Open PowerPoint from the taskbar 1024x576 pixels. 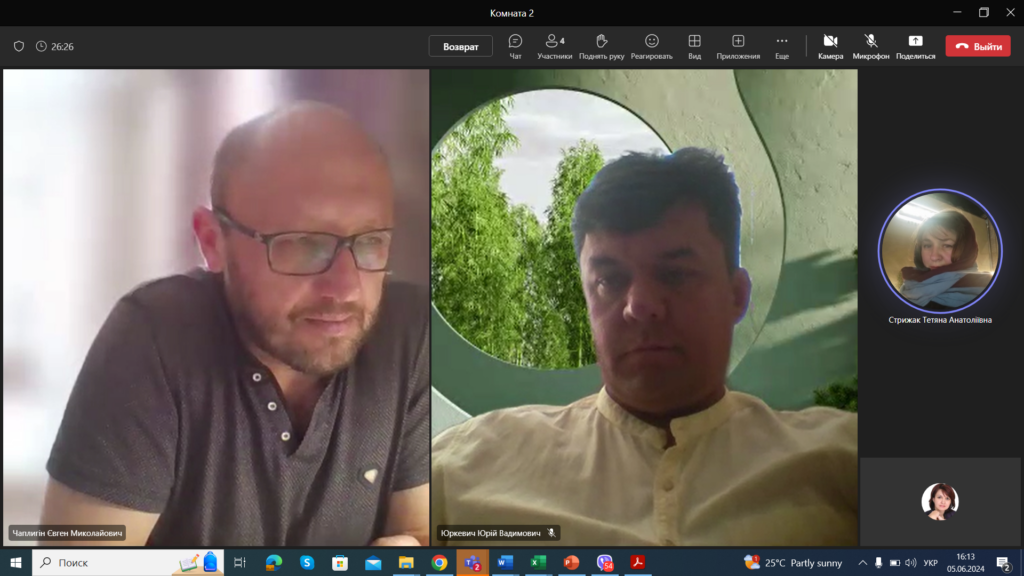(571, 563)
